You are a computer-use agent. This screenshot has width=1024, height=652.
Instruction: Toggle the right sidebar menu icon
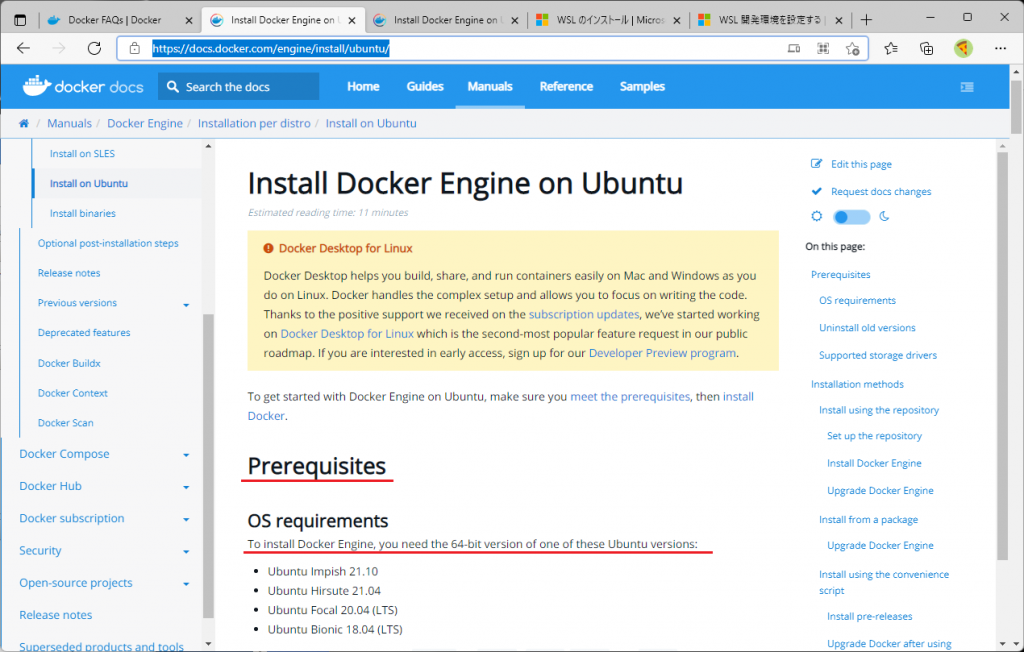point(967,87)
